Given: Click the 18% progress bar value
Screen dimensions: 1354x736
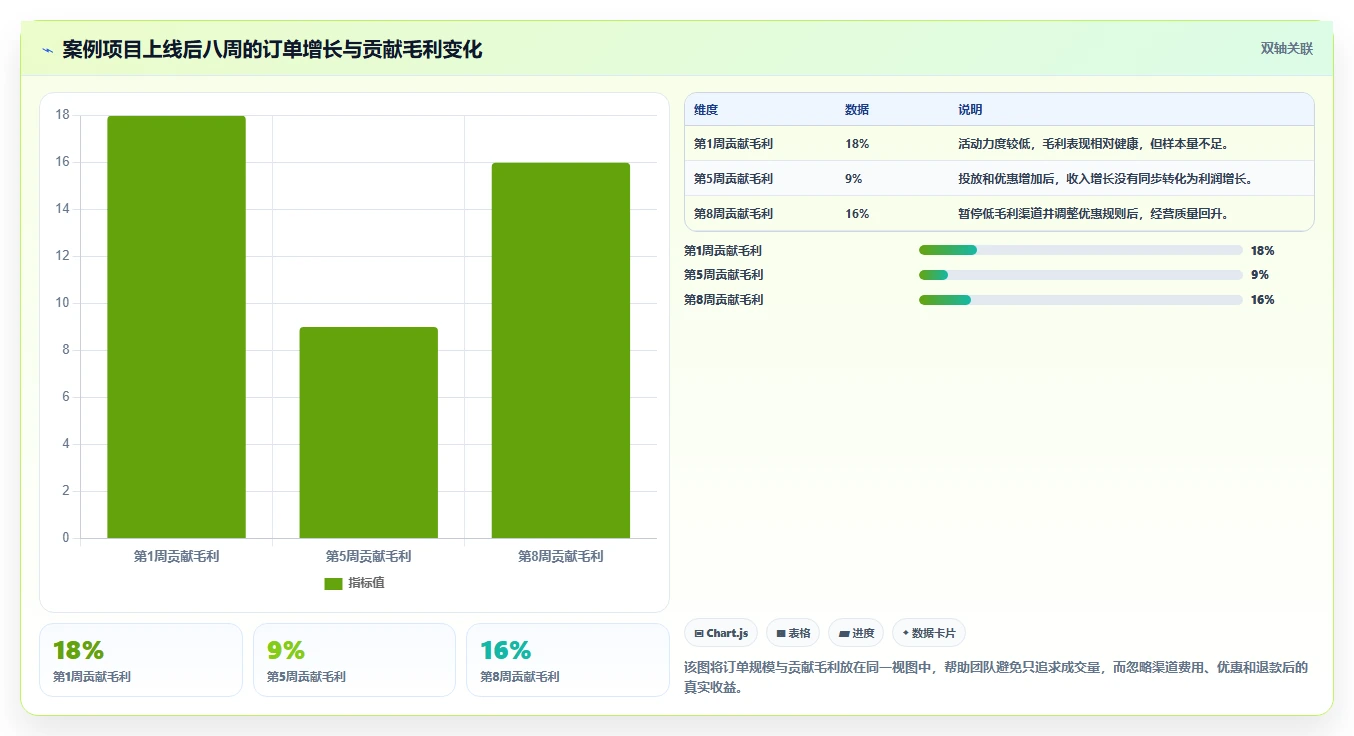Looking at the screenshot, I should tap(1262, 251).
